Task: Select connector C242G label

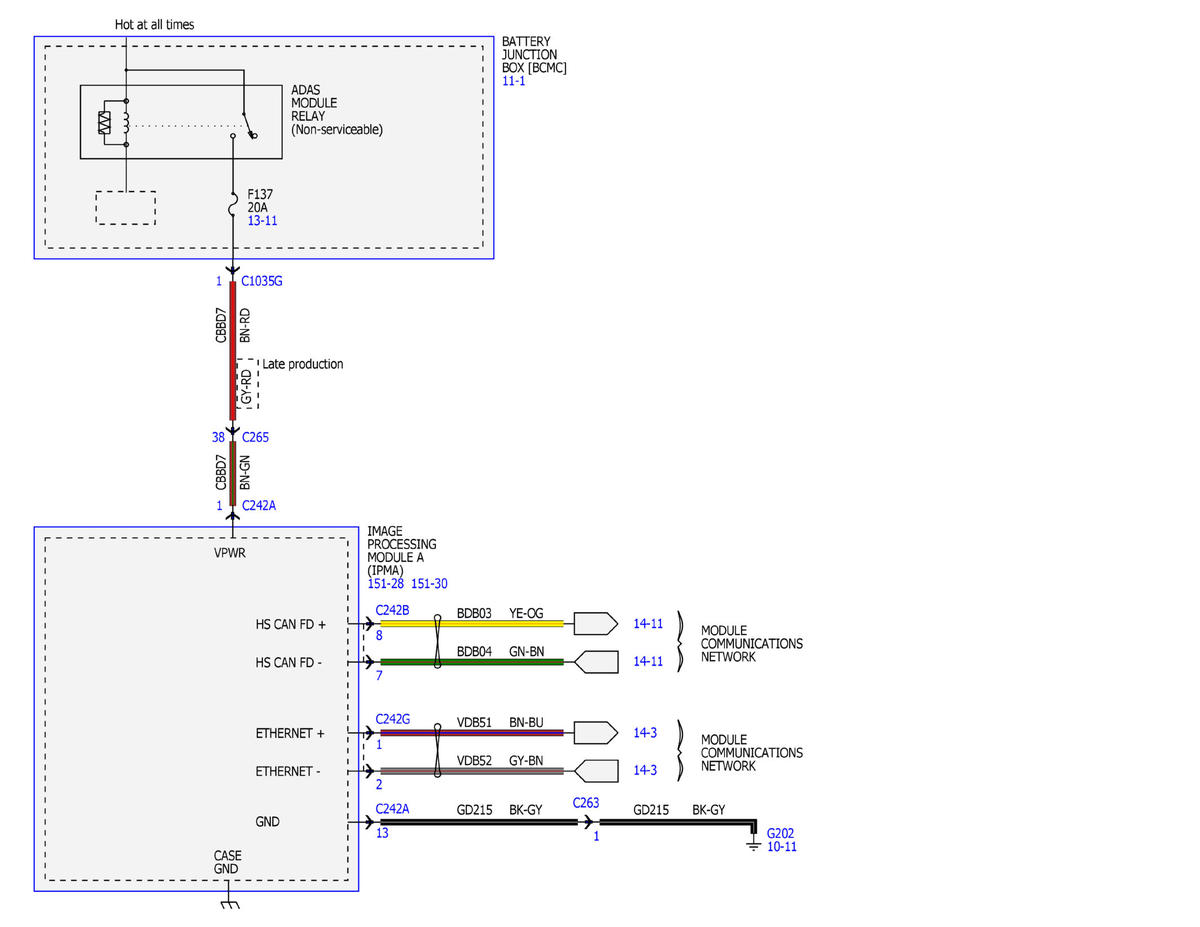Action: pyautogui.click(x=393, y=719)
